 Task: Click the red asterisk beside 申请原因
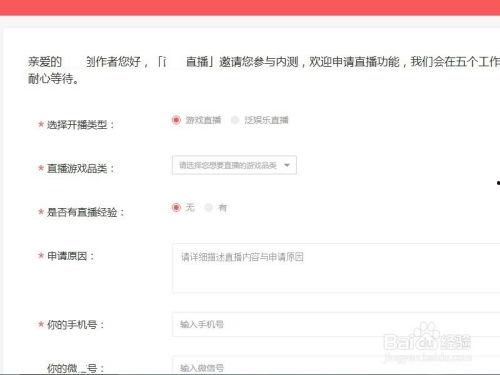pos(41,255)
